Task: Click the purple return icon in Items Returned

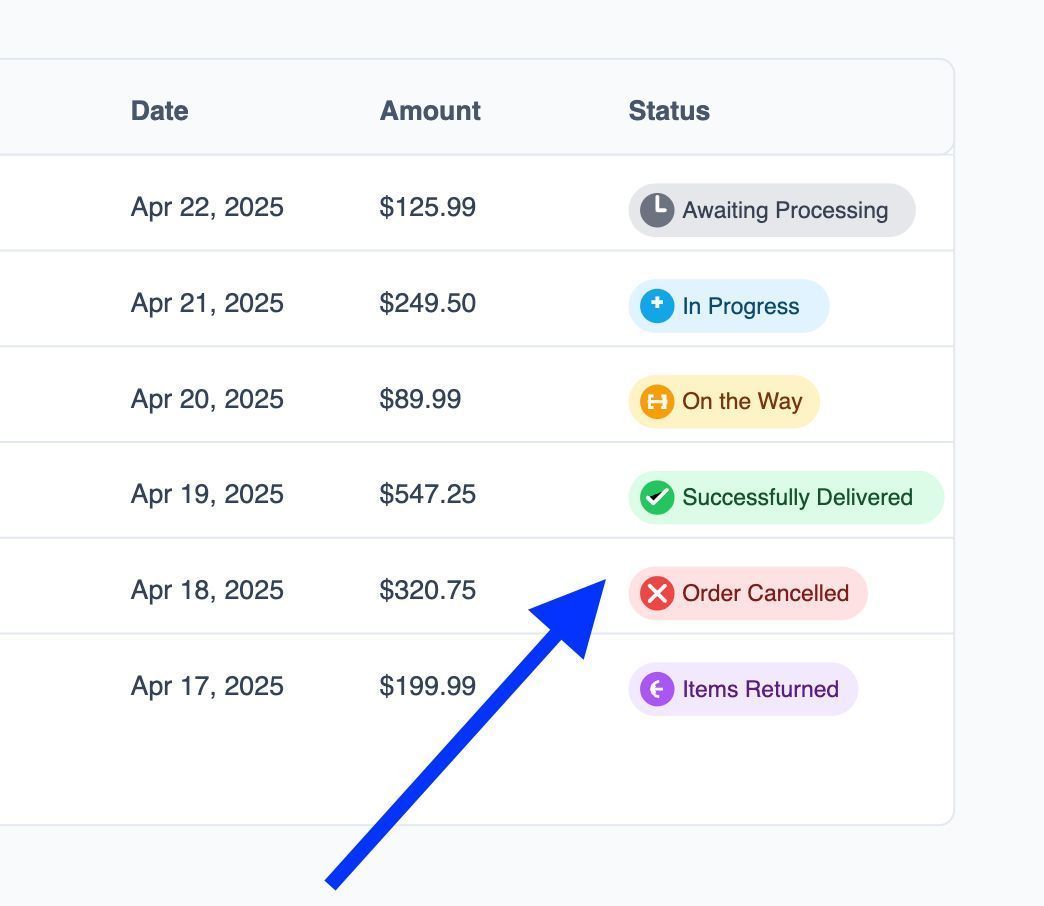Action: [x=657, y=689]
